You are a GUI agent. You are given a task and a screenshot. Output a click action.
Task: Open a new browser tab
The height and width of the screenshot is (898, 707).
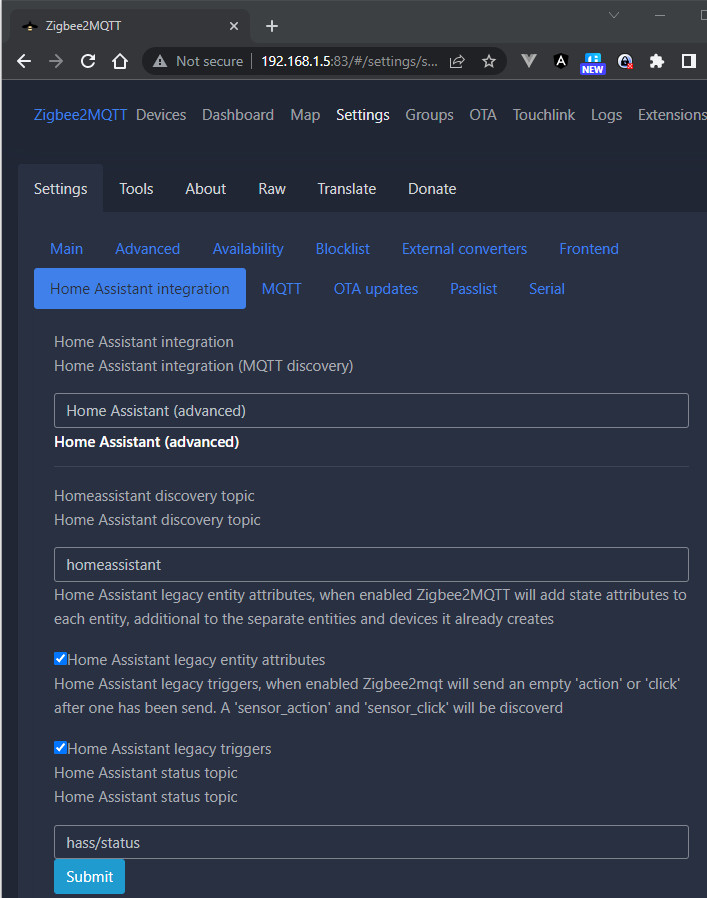(272, 26)
